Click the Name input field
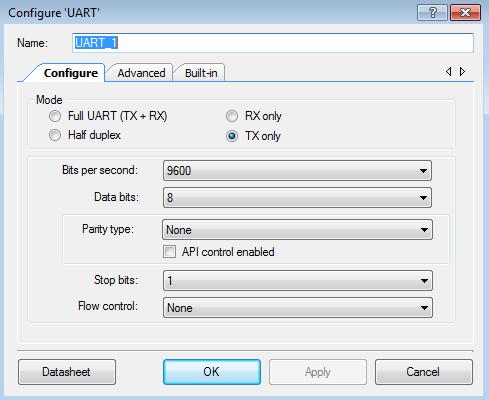 [x=273, y=43]
